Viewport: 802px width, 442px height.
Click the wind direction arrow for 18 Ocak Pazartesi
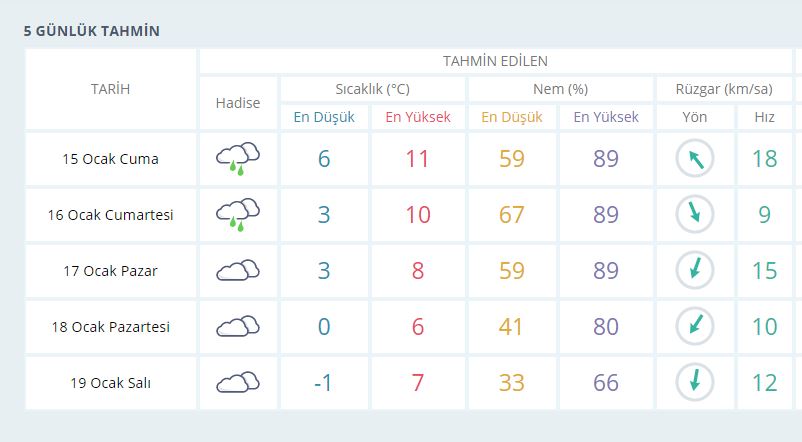pyautogui.click(x=694, y=326)
